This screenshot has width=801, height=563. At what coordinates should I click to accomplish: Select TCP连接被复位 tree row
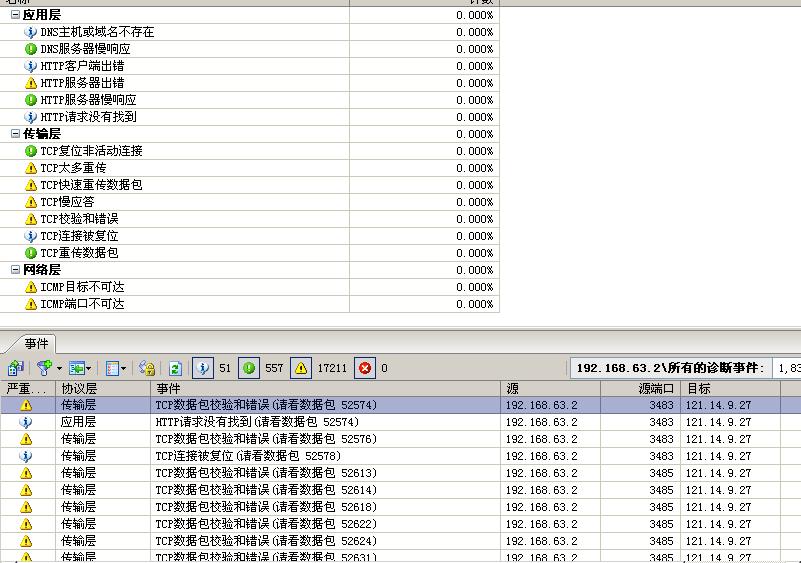pos(250,236)
